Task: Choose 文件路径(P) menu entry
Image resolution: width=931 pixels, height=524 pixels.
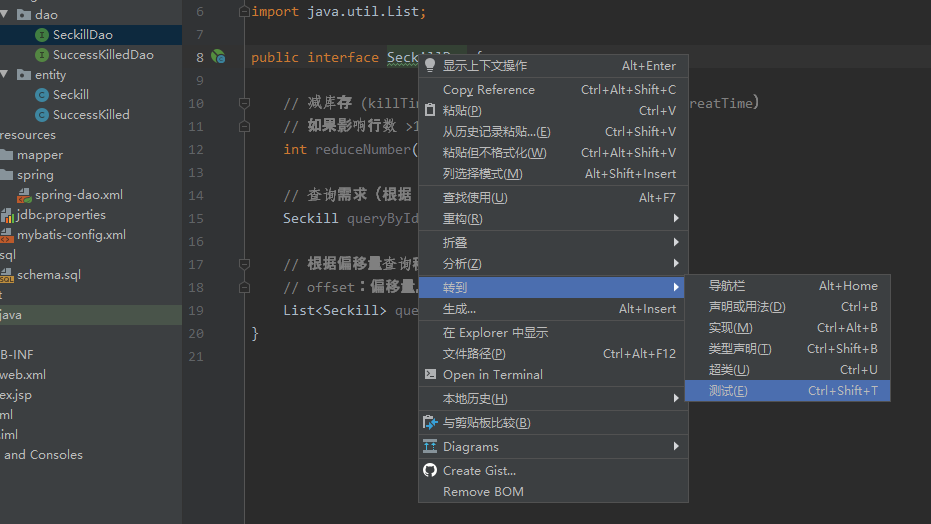Action: (553, 354)
